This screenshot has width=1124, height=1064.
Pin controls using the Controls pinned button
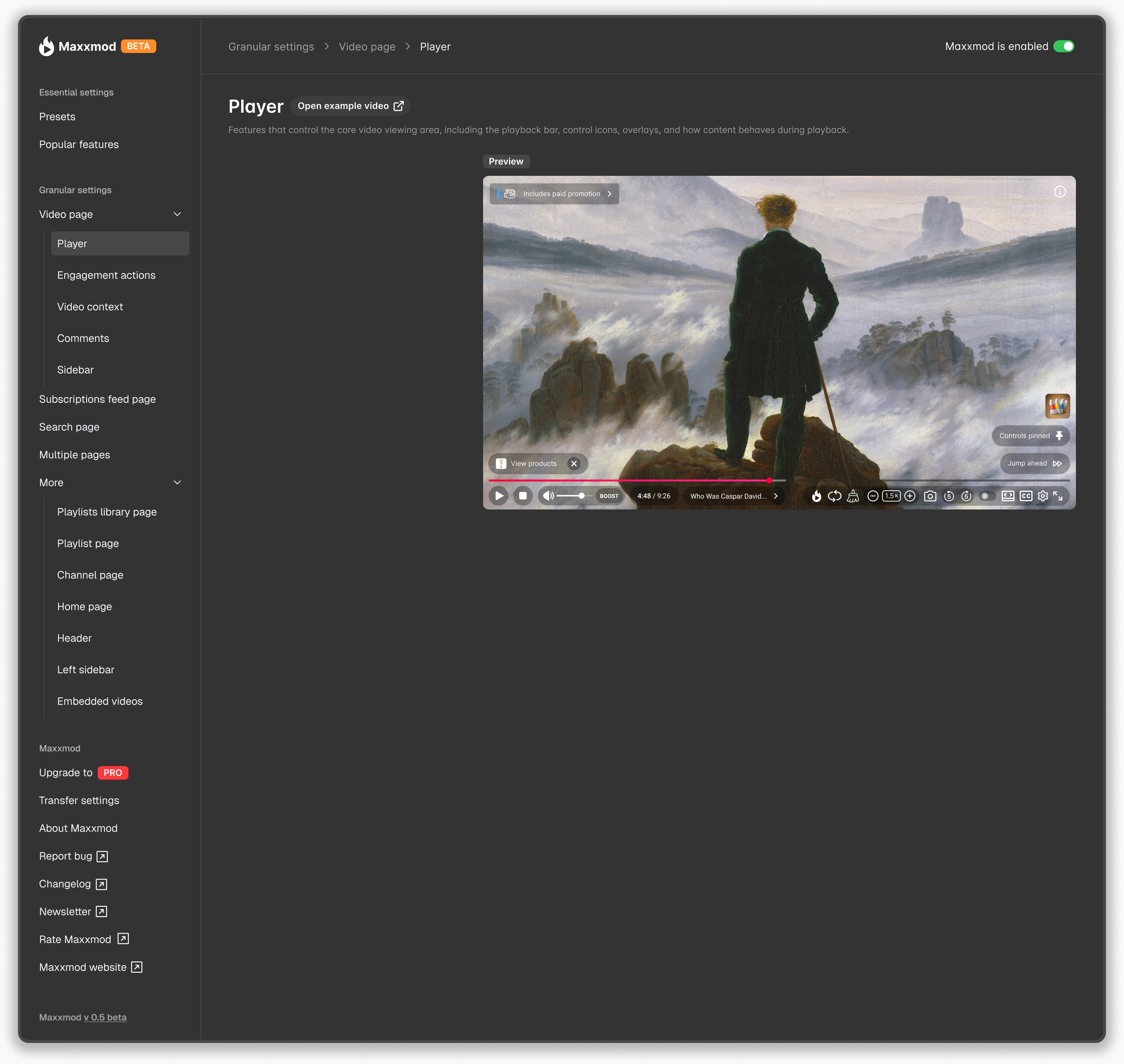1030,435
